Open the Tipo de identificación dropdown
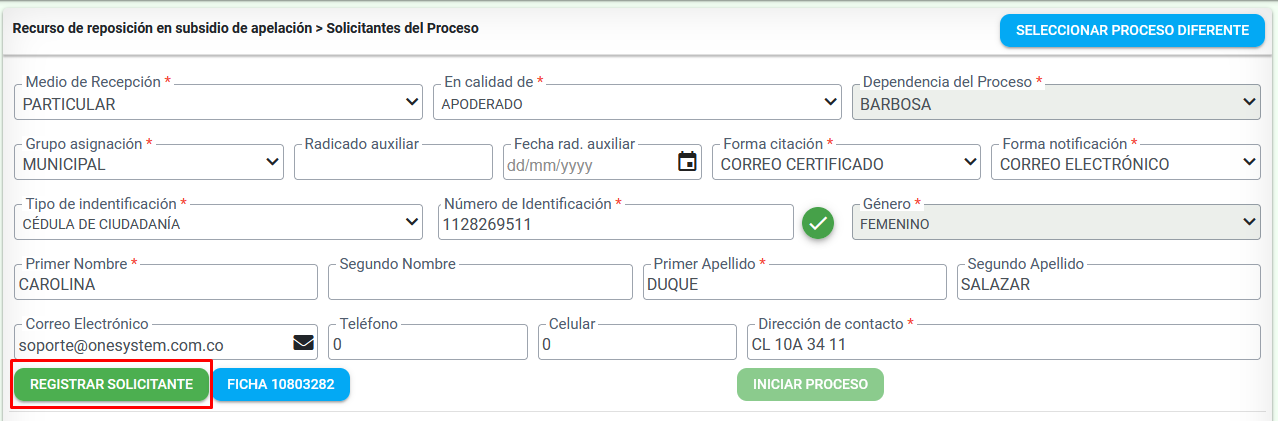Viewport: 1278px width, 421px height. [219, 223]
